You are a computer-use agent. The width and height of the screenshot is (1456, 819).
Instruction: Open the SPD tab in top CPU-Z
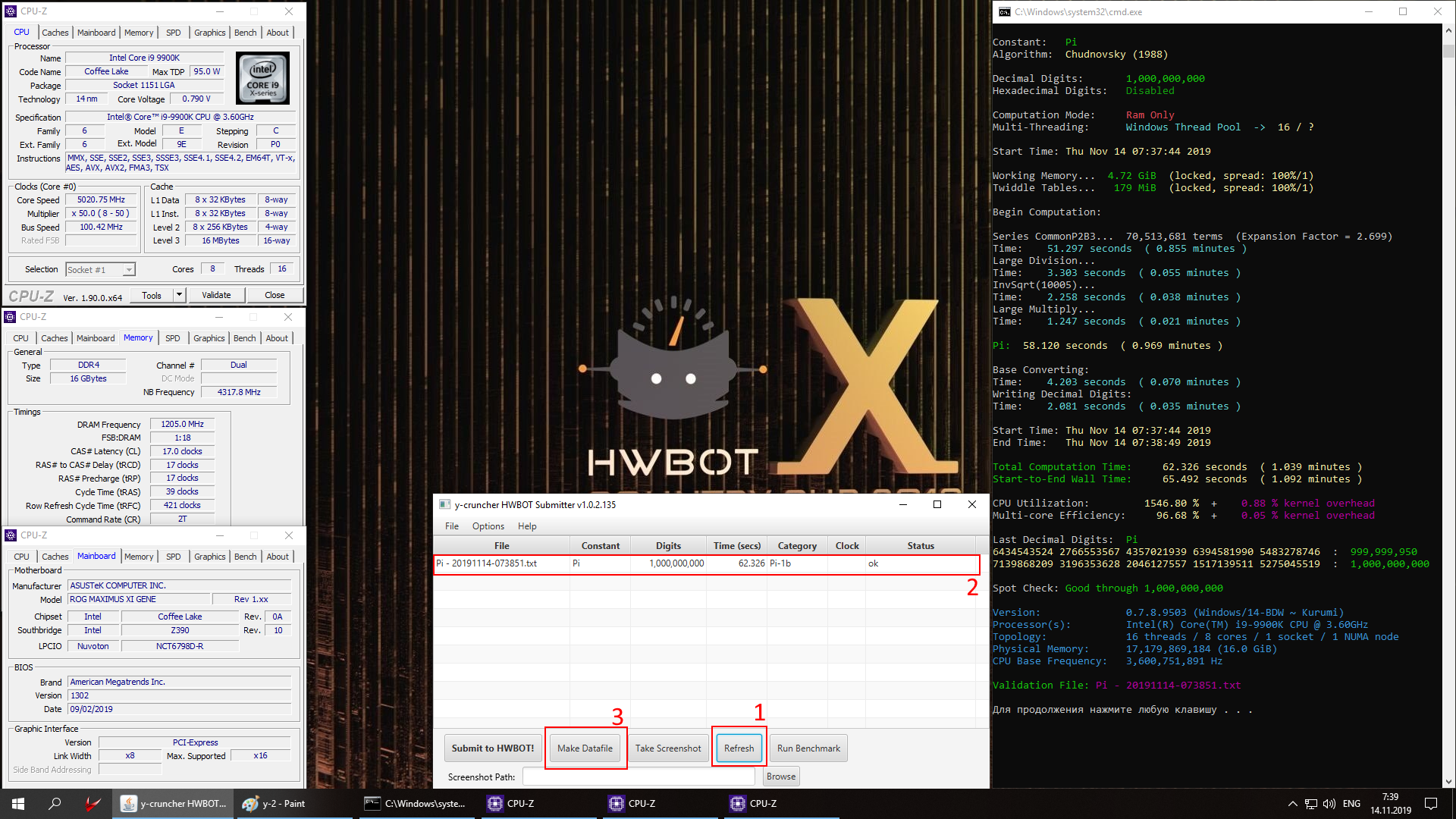point(173,33)
